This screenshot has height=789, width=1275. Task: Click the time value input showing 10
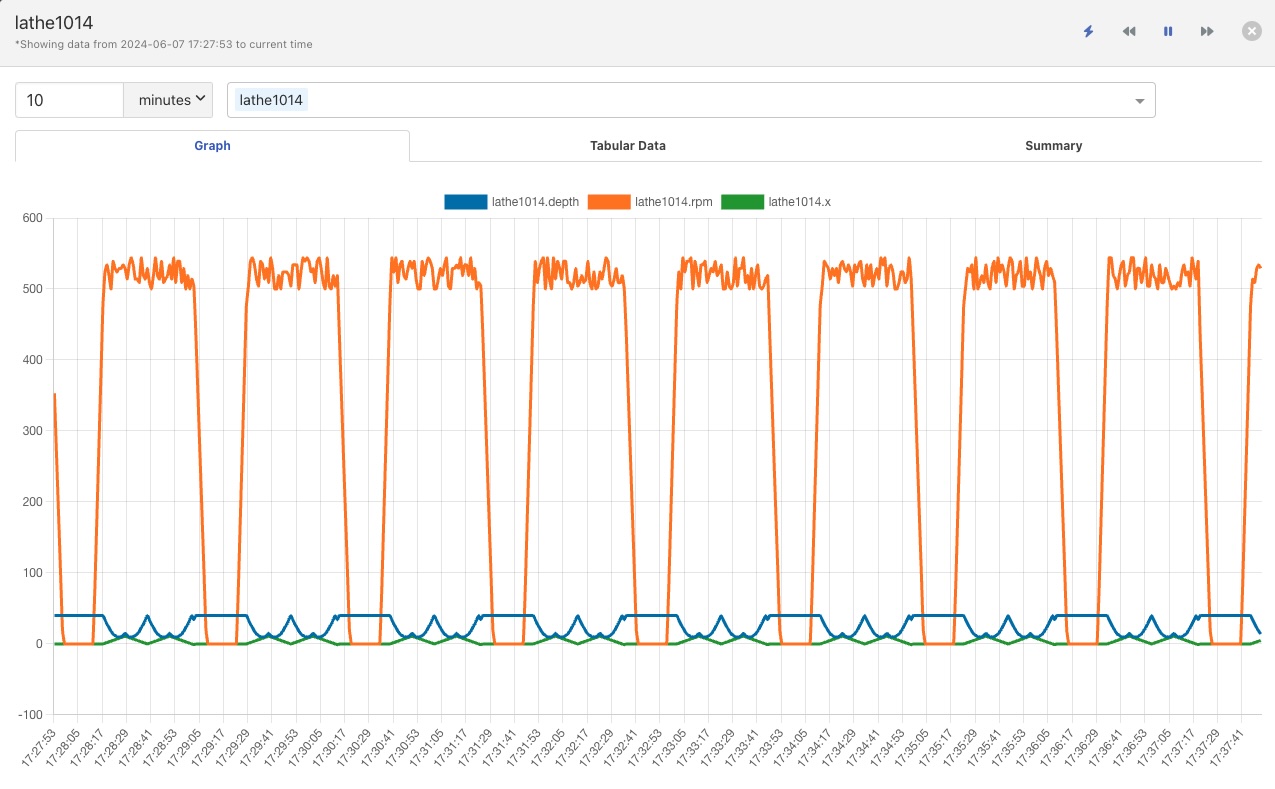(x=69, y=100)
